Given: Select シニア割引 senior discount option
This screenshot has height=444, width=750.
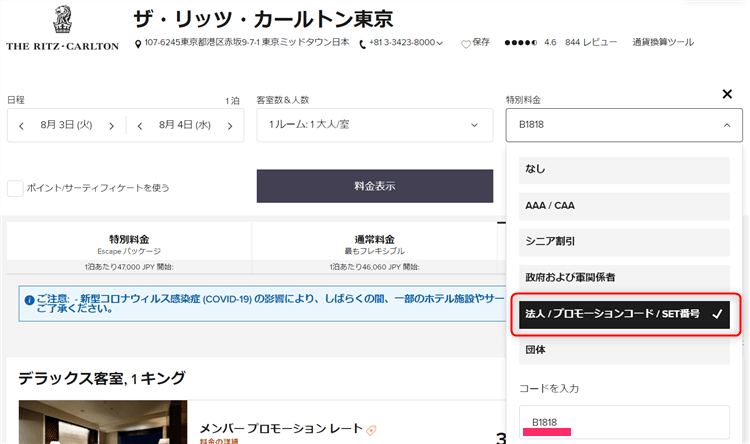Looking at the screenshot, I should point(625,241).
